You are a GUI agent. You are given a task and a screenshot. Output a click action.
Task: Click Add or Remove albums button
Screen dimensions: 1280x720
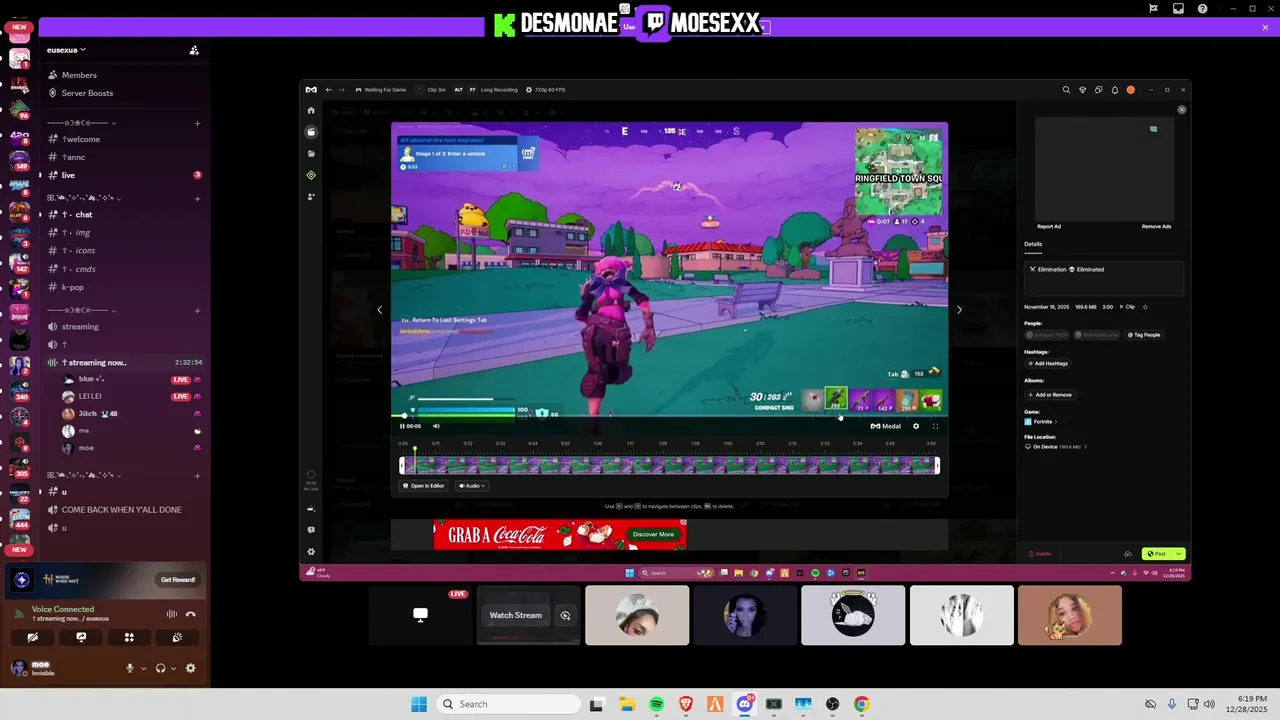[1050, 394]
